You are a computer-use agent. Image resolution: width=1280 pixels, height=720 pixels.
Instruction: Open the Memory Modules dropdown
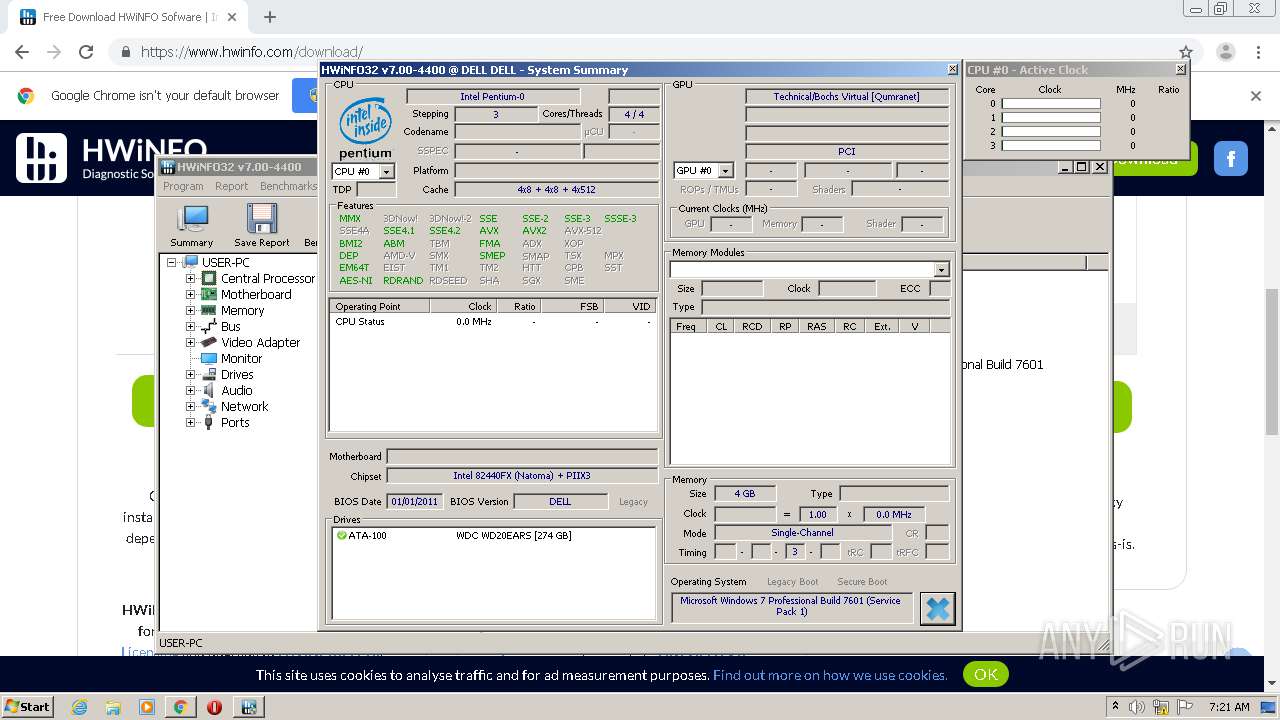(x=941, y=270)
